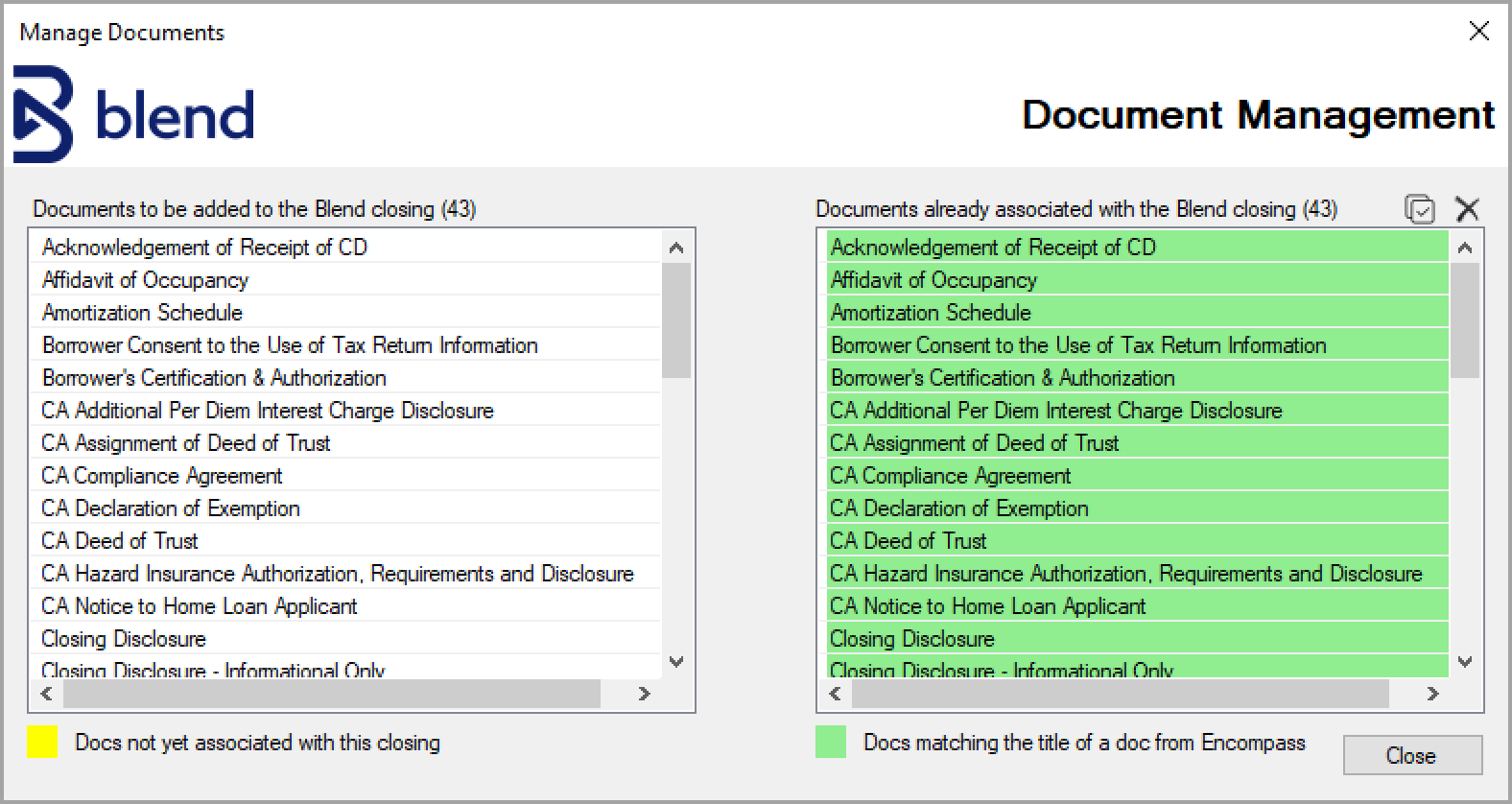
Task: Select Affidavit of Occupancy in green list
Action: point(1138,280)
